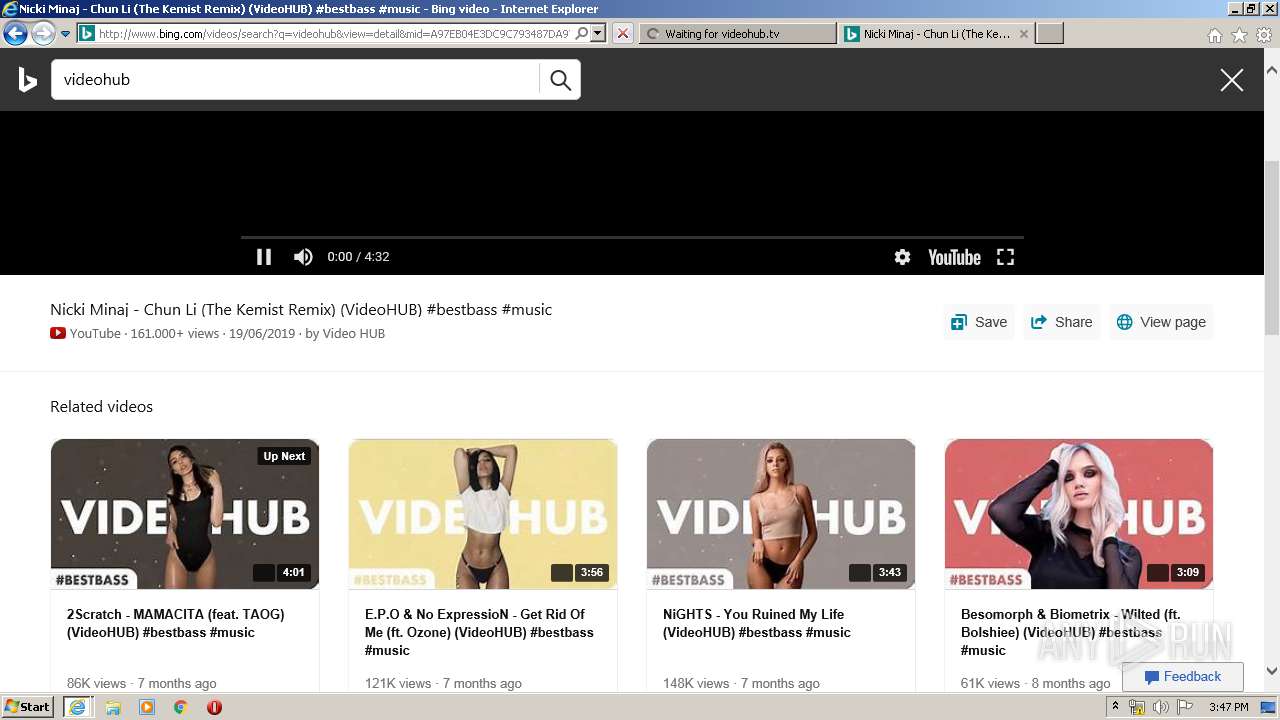Focus the videohub search field
The image size is (1280, 720).
[295, 80]
